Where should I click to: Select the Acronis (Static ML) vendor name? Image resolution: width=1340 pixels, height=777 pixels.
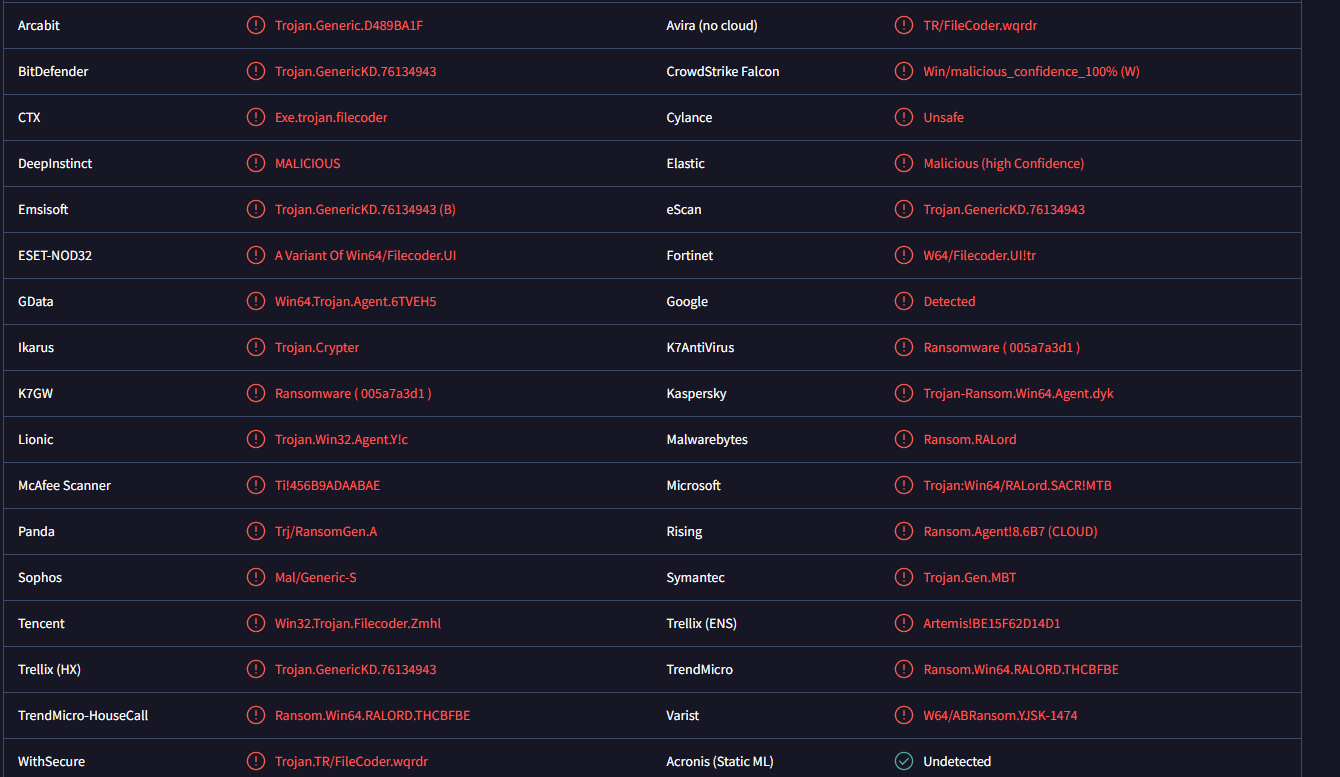pos(720,761)
